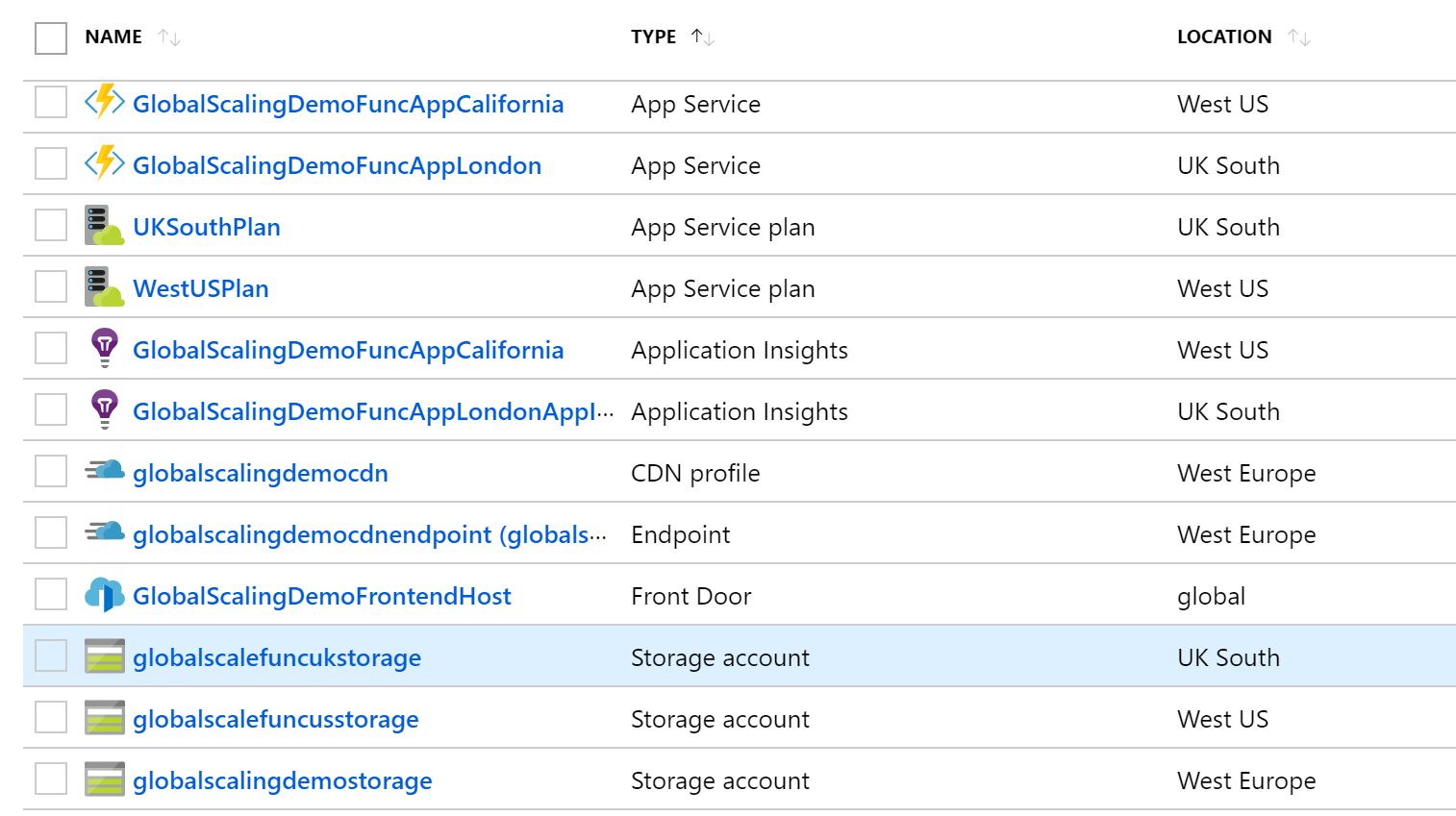Click the storage icon for globalscalefuncukstorage

(x=104, y=656)
